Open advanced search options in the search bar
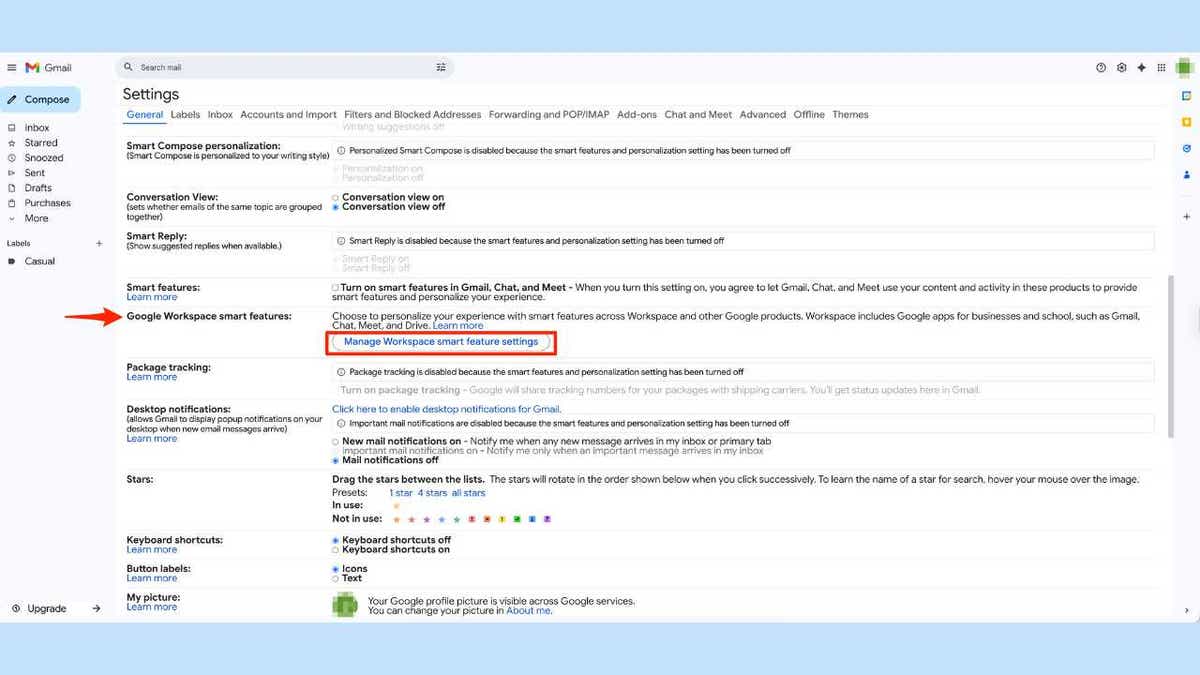Viewport: 1200px width, 675px height. 441,67
